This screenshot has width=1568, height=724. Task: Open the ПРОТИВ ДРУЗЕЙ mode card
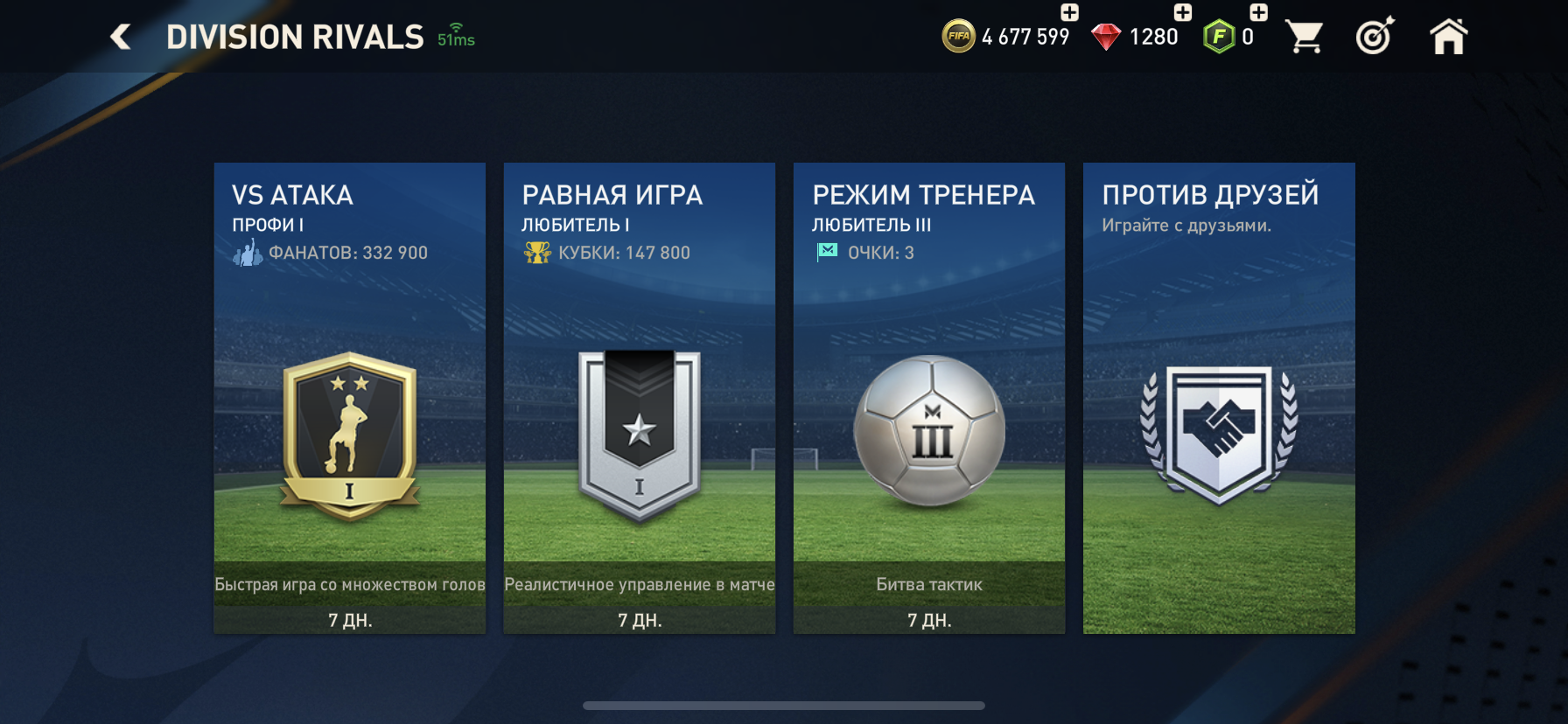(1219, 398)
